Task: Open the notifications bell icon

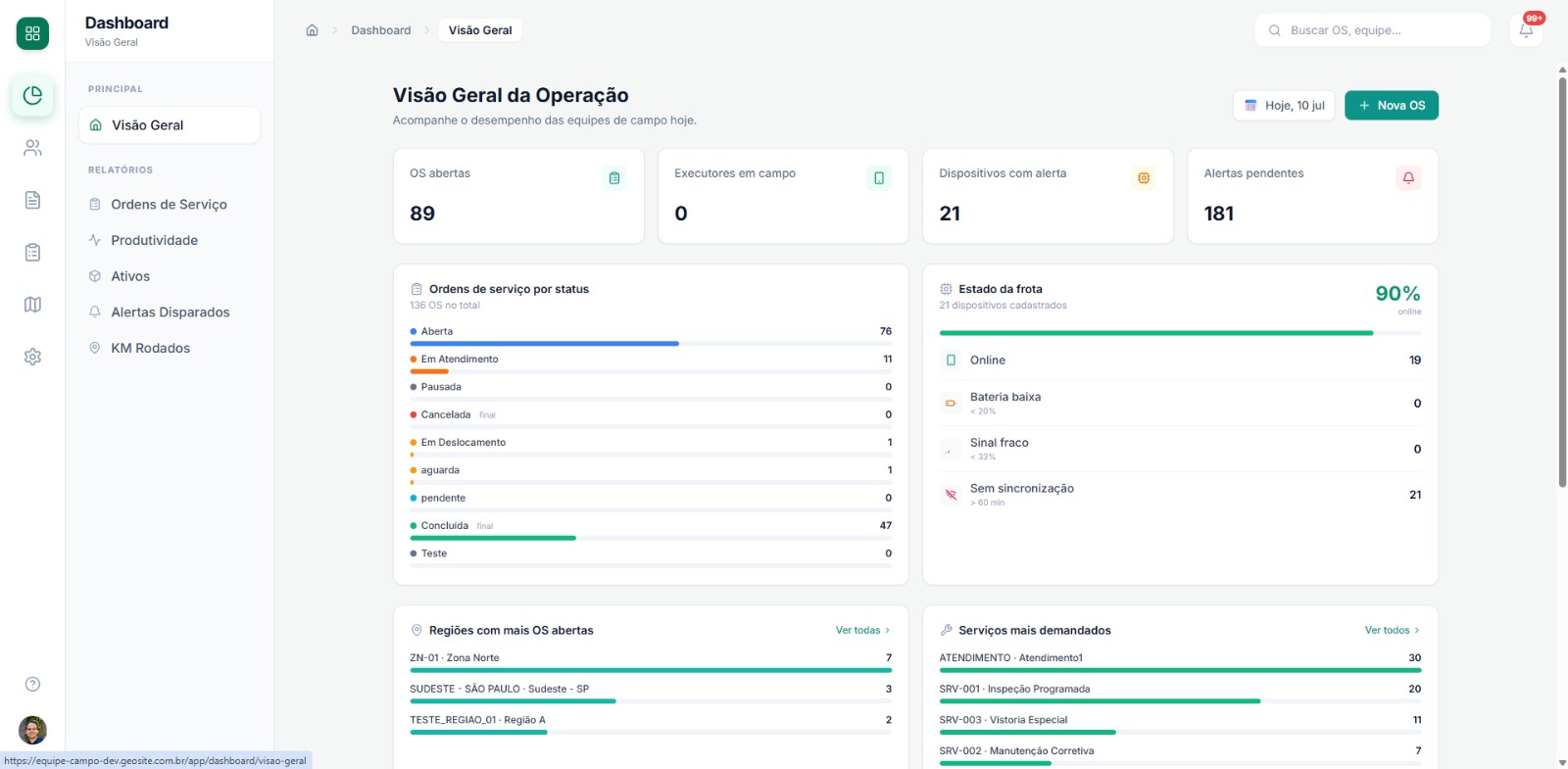Action: click(1526, 30)
